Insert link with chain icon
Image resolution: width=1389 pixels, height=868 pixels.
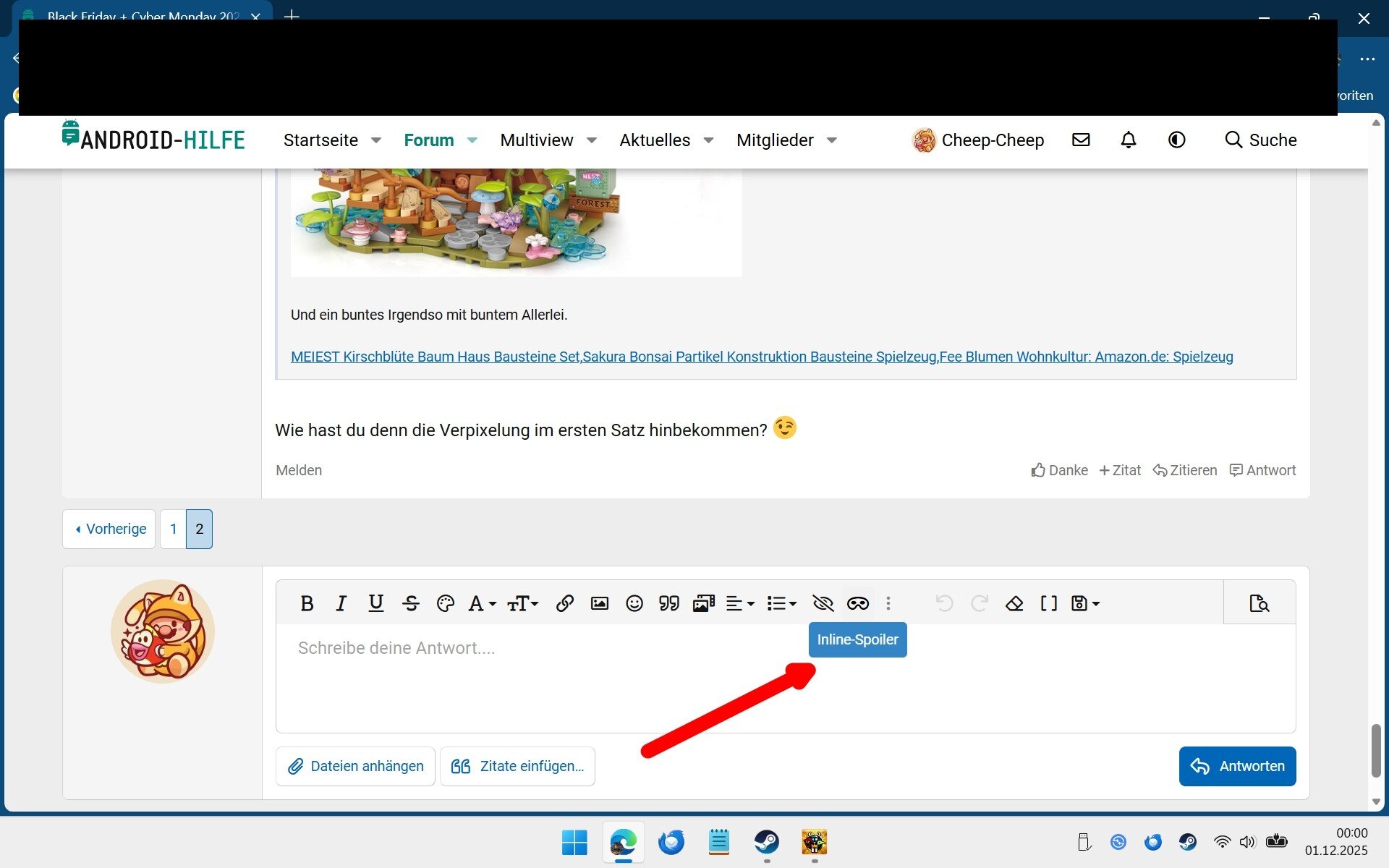point(565,603)
